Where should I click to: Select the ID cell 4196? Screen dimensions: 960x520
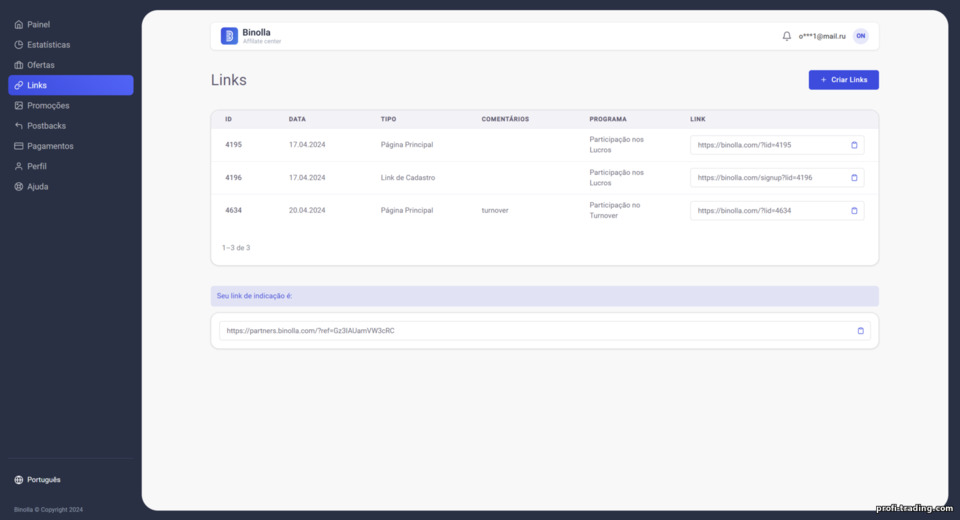(x=233, y=178)
